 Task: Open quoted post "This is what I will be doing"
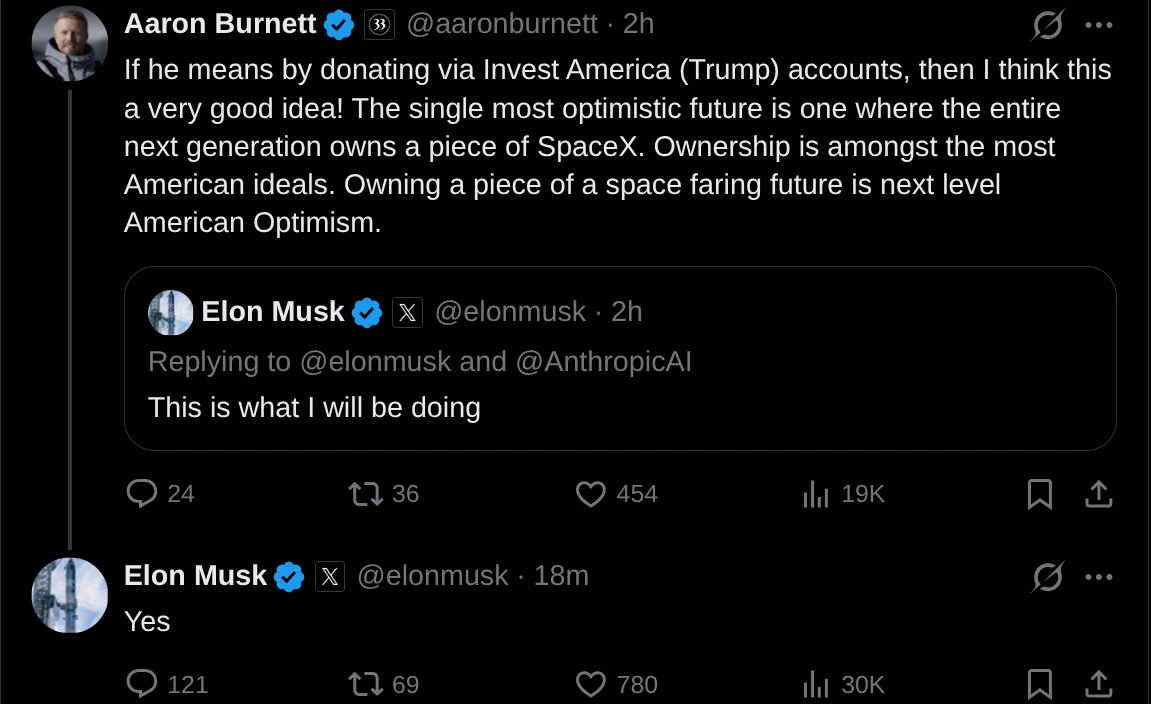[x=620, y=358]
